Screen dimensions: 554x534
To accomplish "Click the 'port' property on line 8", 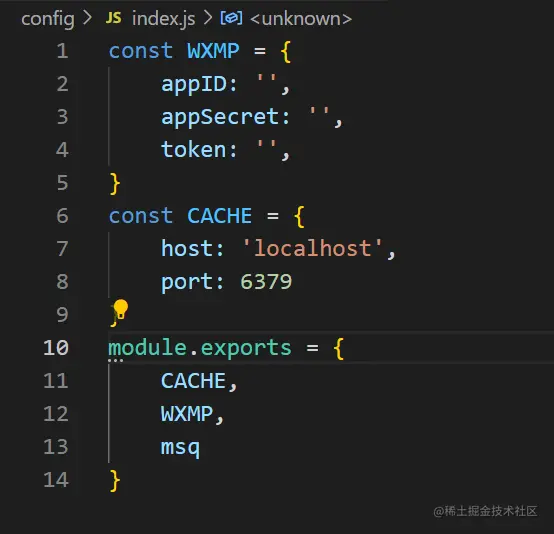I will click(x=187, y=283).
